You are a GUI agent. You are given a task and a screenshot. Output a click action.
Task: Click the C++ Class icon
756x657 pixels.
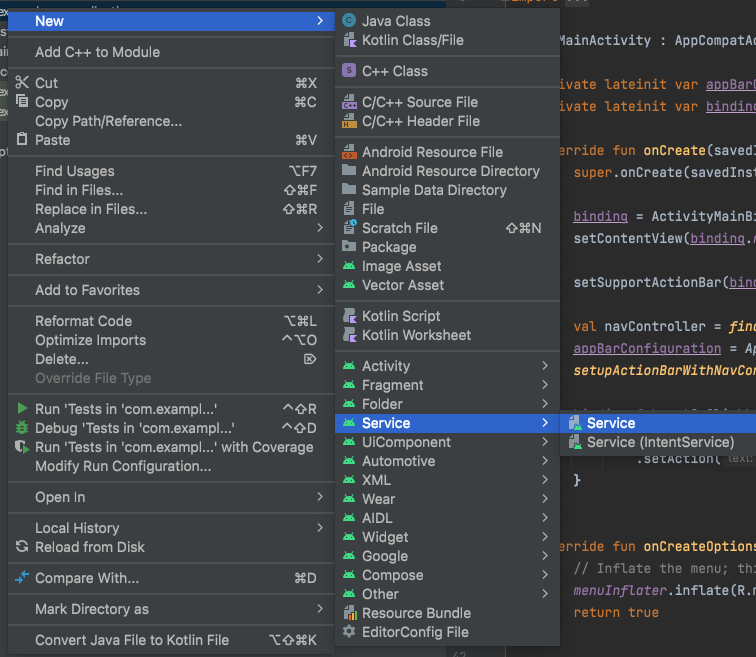click(x=349, y=71)
